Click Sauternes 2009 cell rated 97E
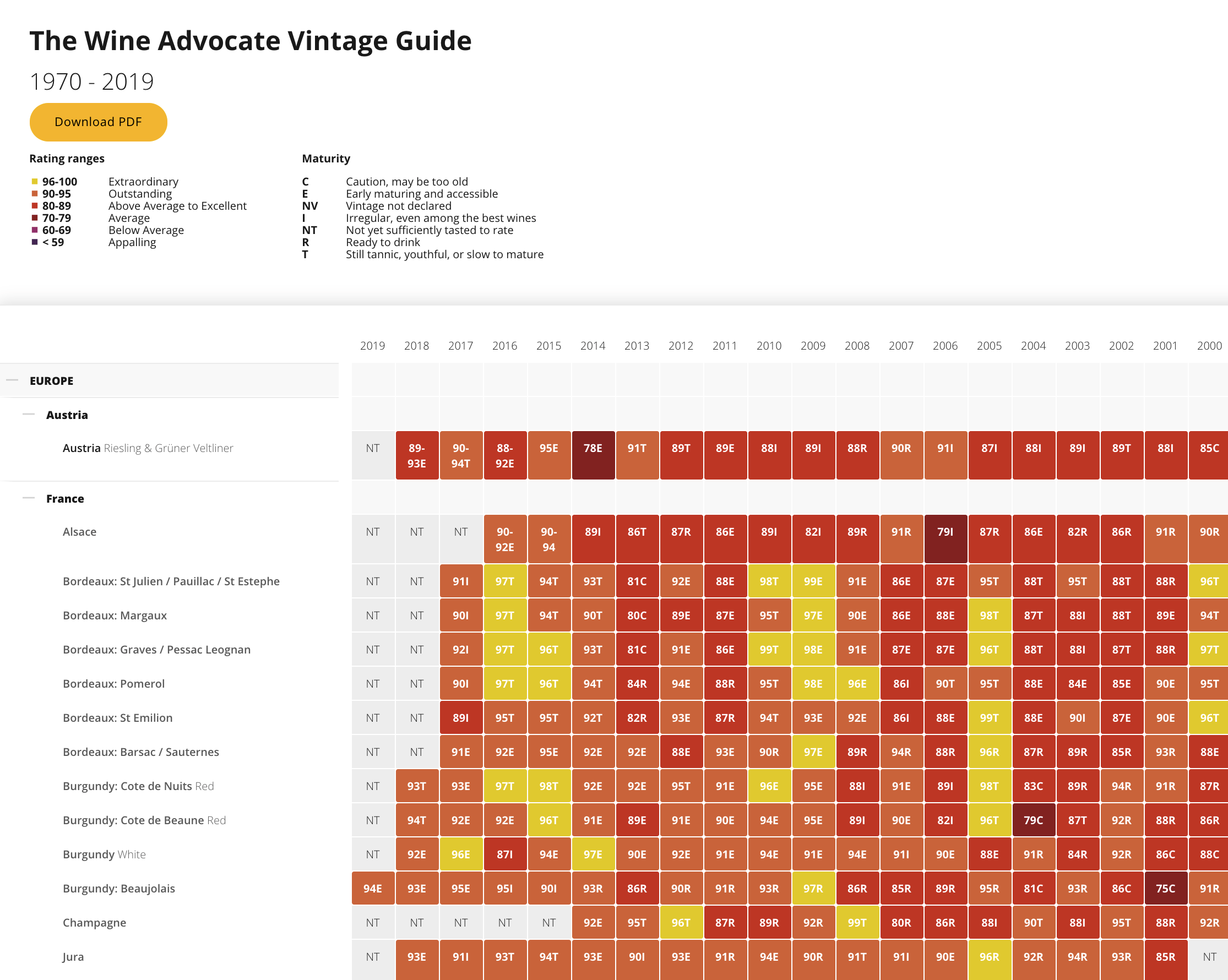This screenshot has height=980, width=1228. click(x=813, y=752)
